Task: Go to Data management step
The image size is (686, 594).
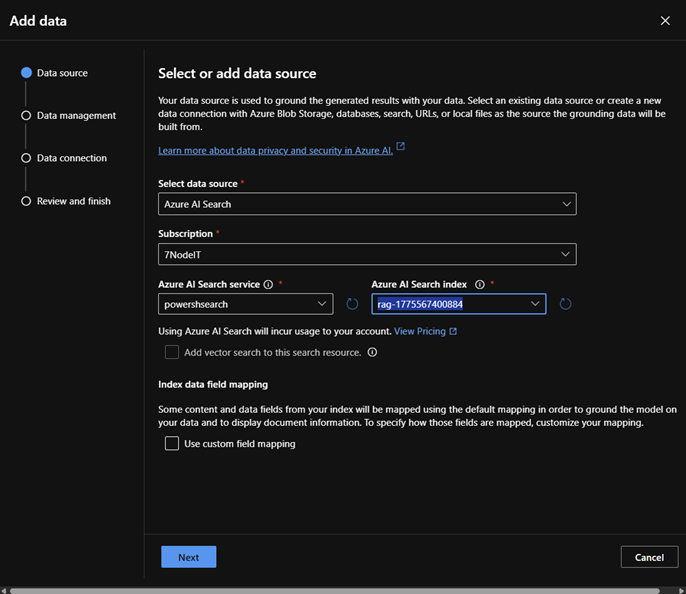Action: coord(75,116)
